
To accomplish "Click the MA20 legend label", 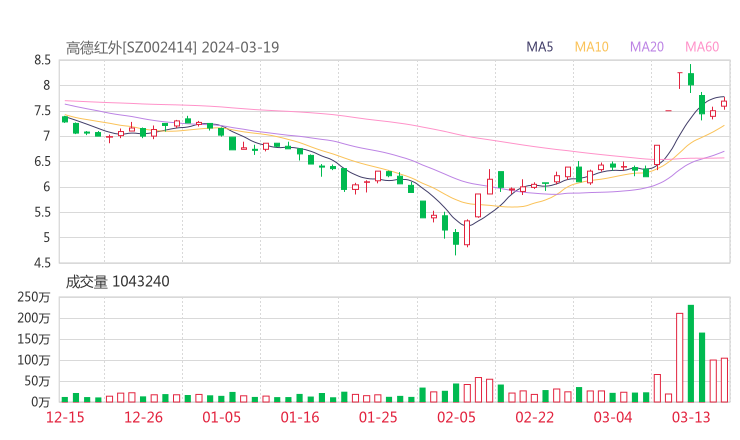I will click(x=647, y=47).
